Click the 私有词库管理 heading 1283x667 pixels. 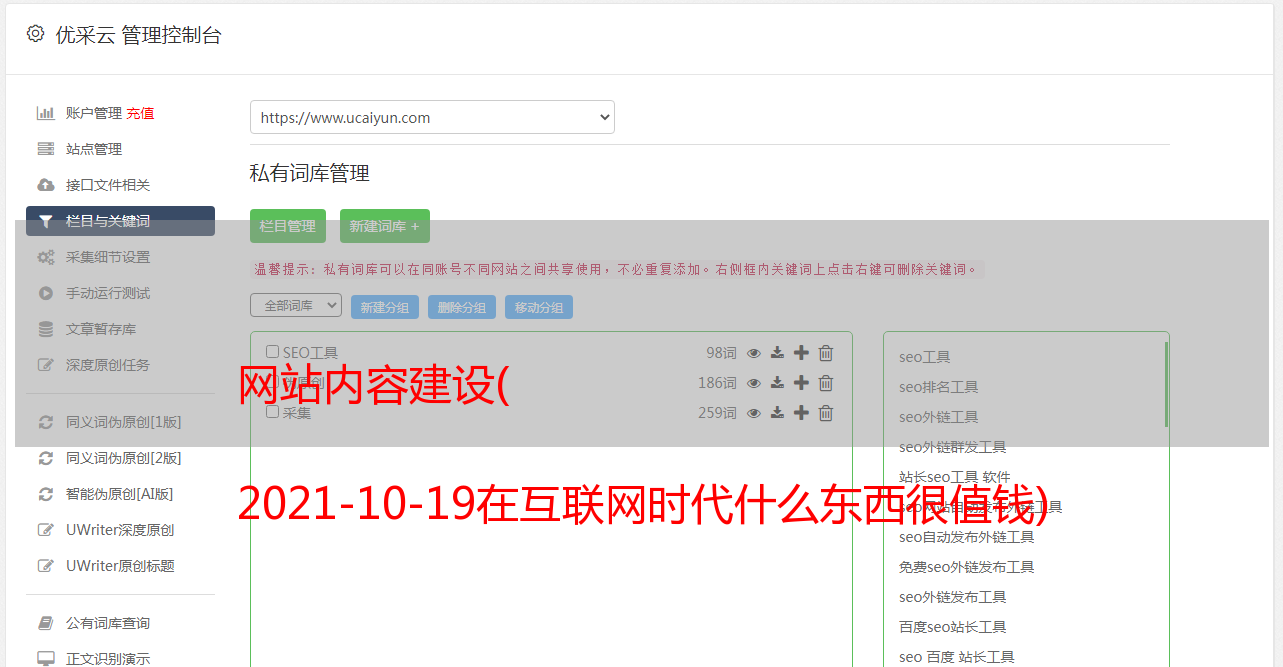tap(310, 173)
